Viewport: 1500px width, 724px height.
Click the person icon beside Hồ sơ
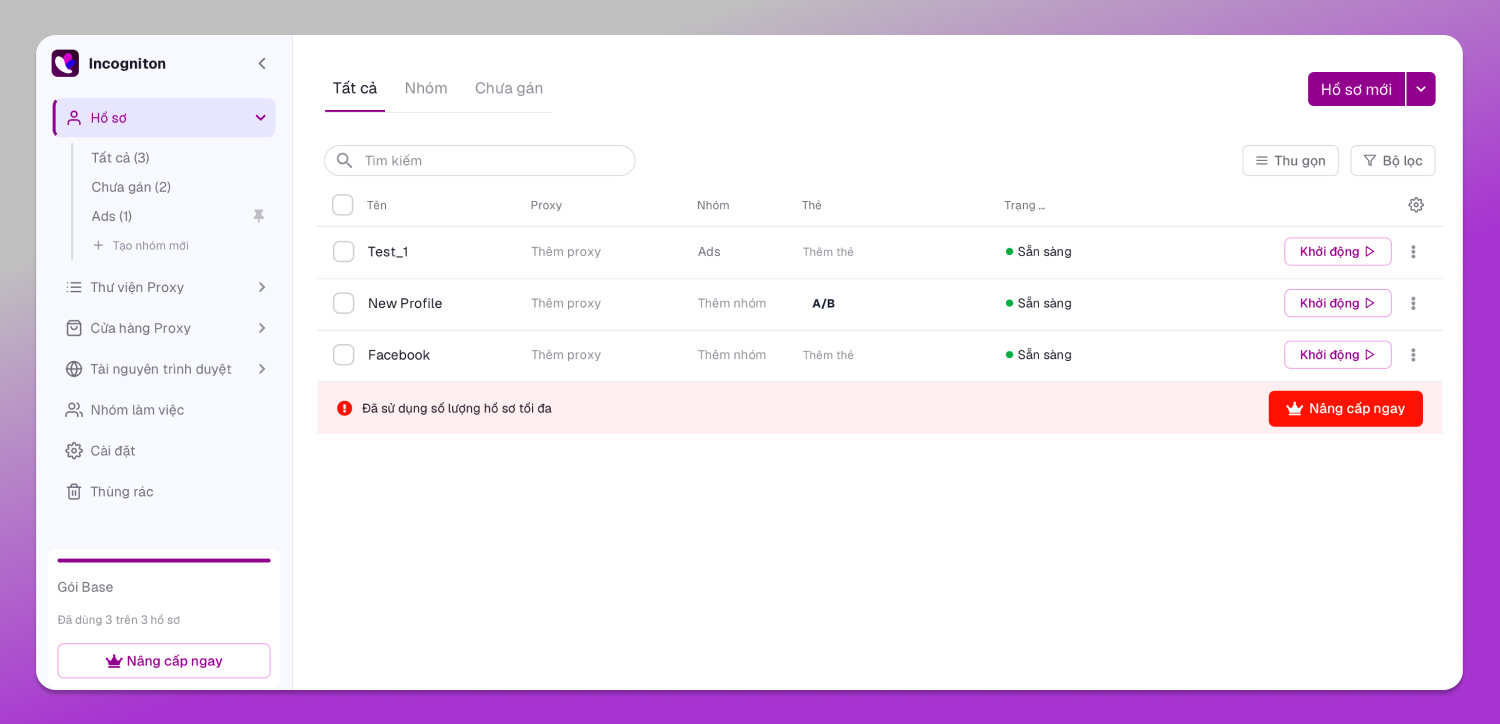(74, 118)
